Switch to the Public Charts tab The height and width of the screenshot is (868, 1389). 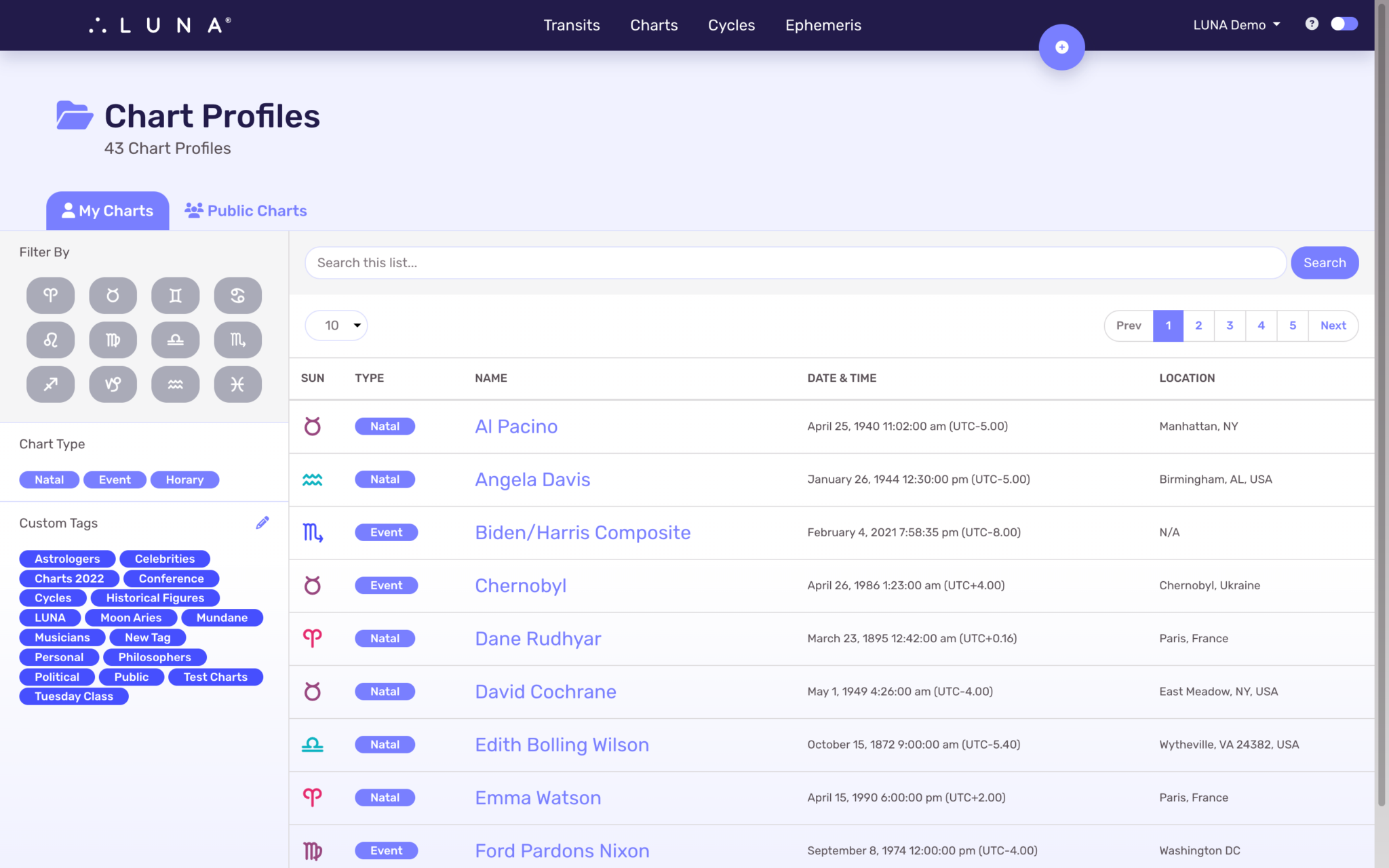246,211
